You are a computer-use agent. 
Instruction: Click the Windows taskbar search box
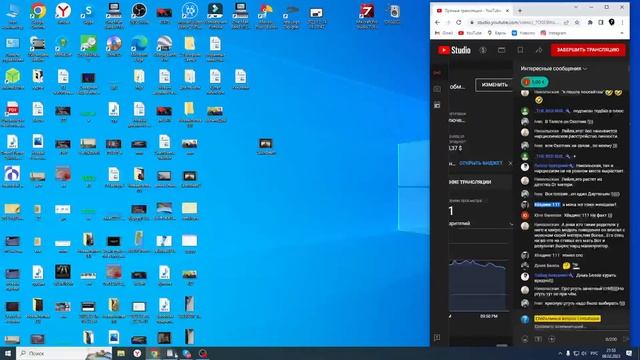click(x=64, y=353)
